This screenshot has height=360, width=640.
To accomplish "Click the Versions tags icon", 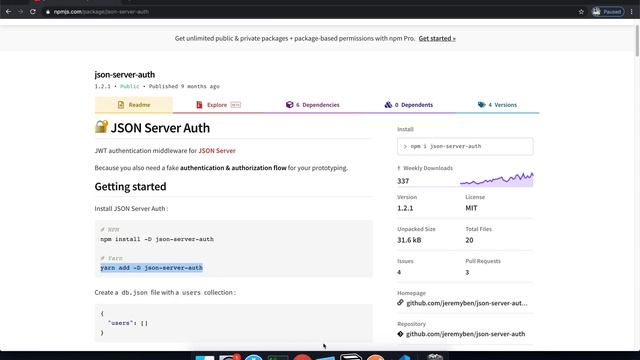I will (x=482, y=105).
